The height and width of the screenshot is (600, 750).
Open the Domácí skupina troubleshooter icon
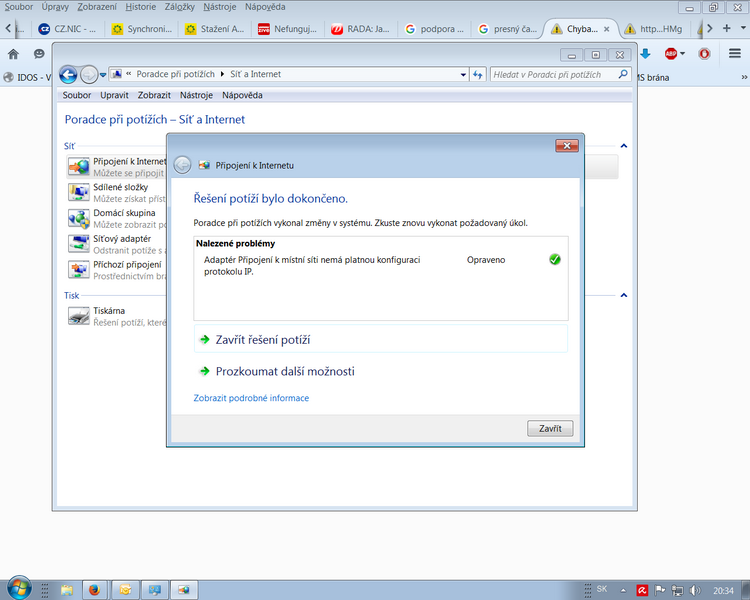tap(78, 218)
